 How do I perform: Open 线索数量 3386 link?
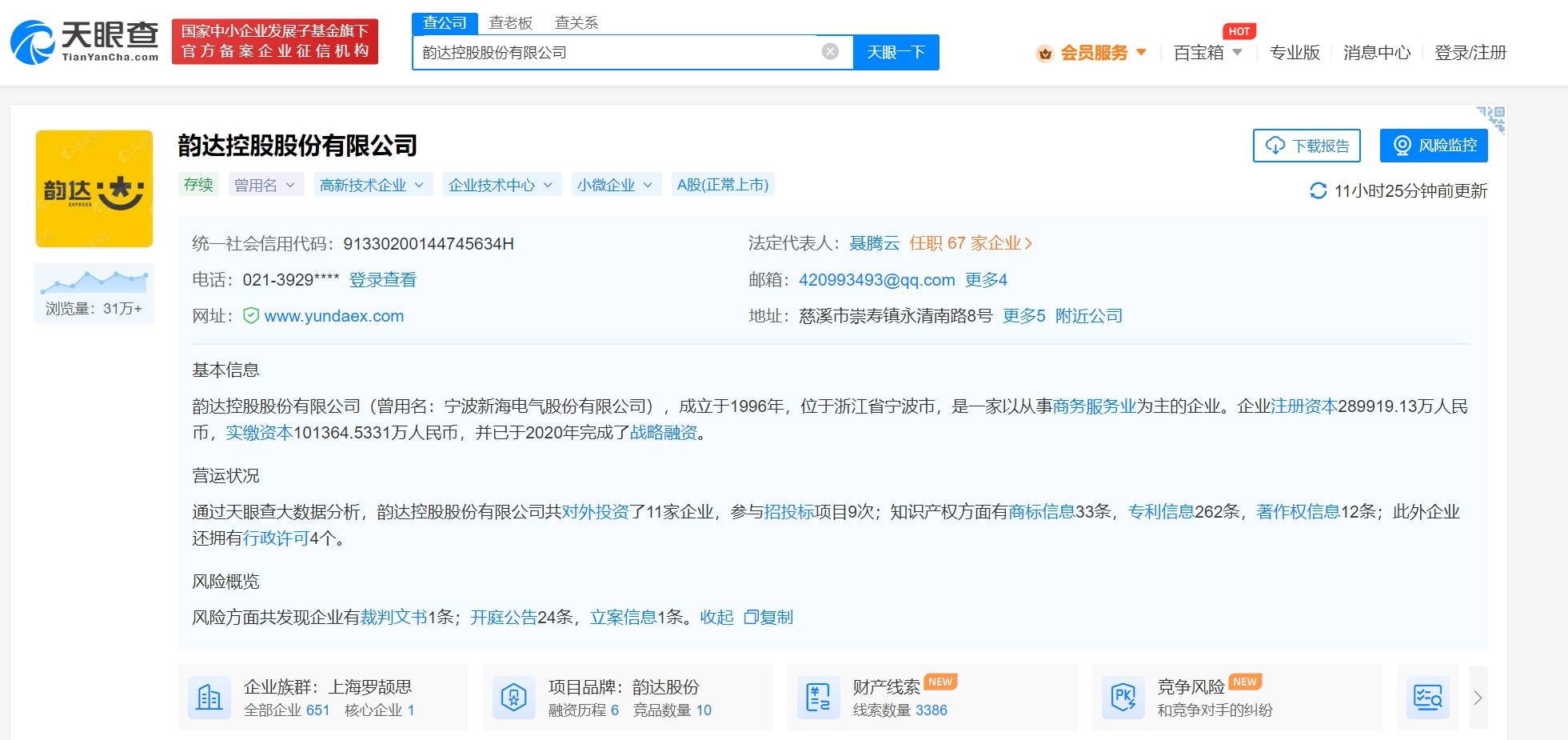click(x=900, y=710)
